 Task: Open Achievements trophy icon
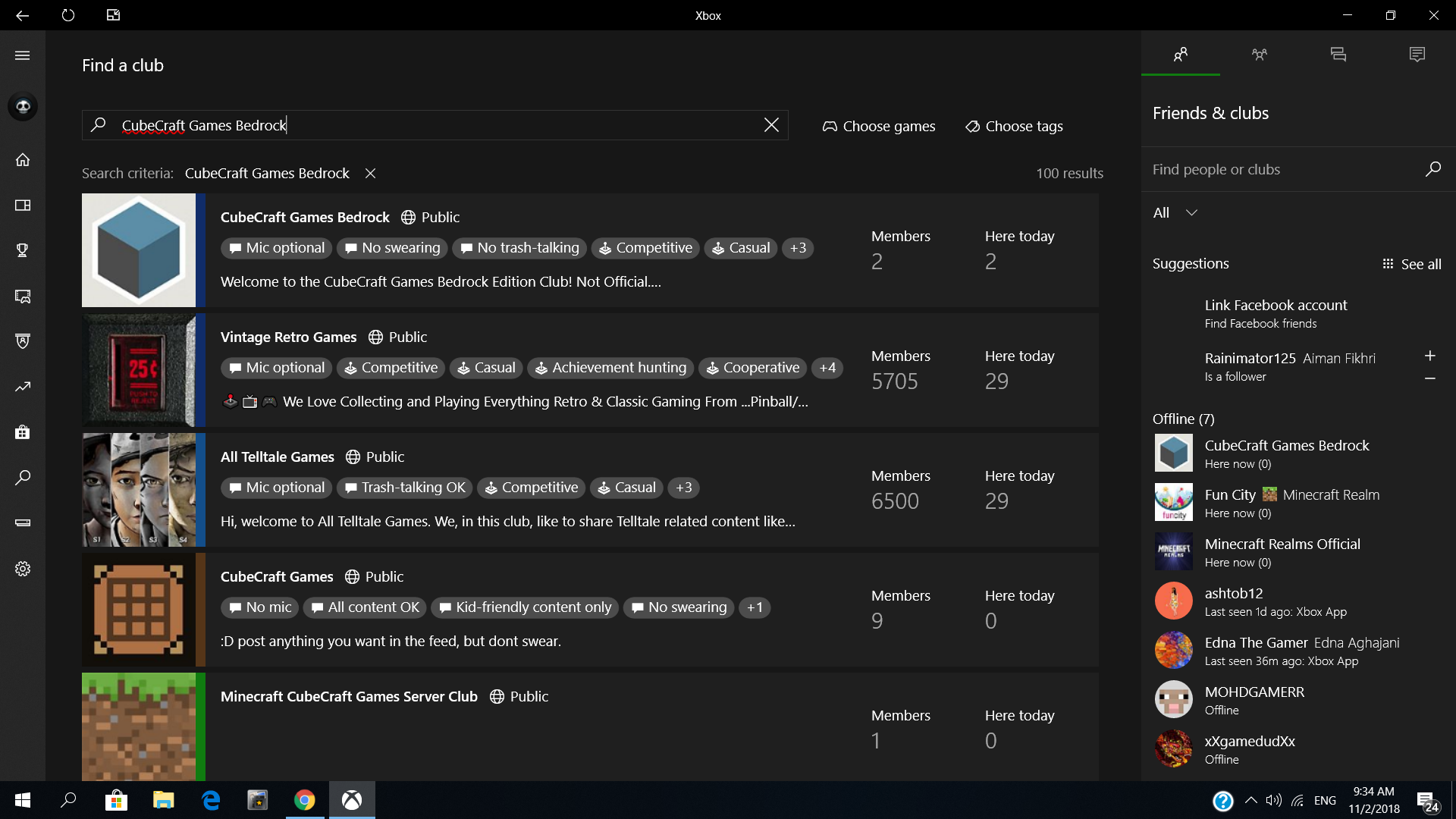[x=23, y=250]
